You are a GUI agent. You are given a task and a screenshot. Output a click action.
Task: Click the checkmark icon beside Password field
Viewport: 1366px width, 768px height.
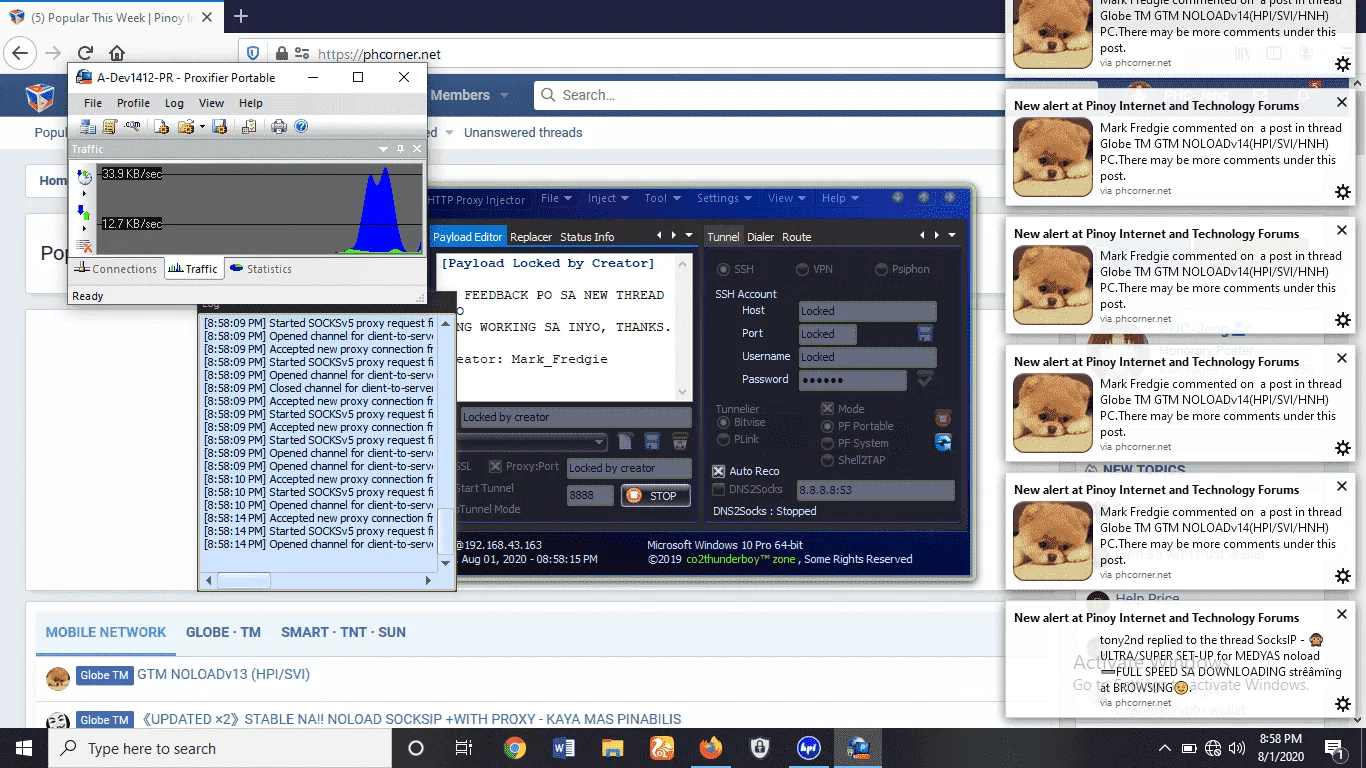[x=925, y=379]
